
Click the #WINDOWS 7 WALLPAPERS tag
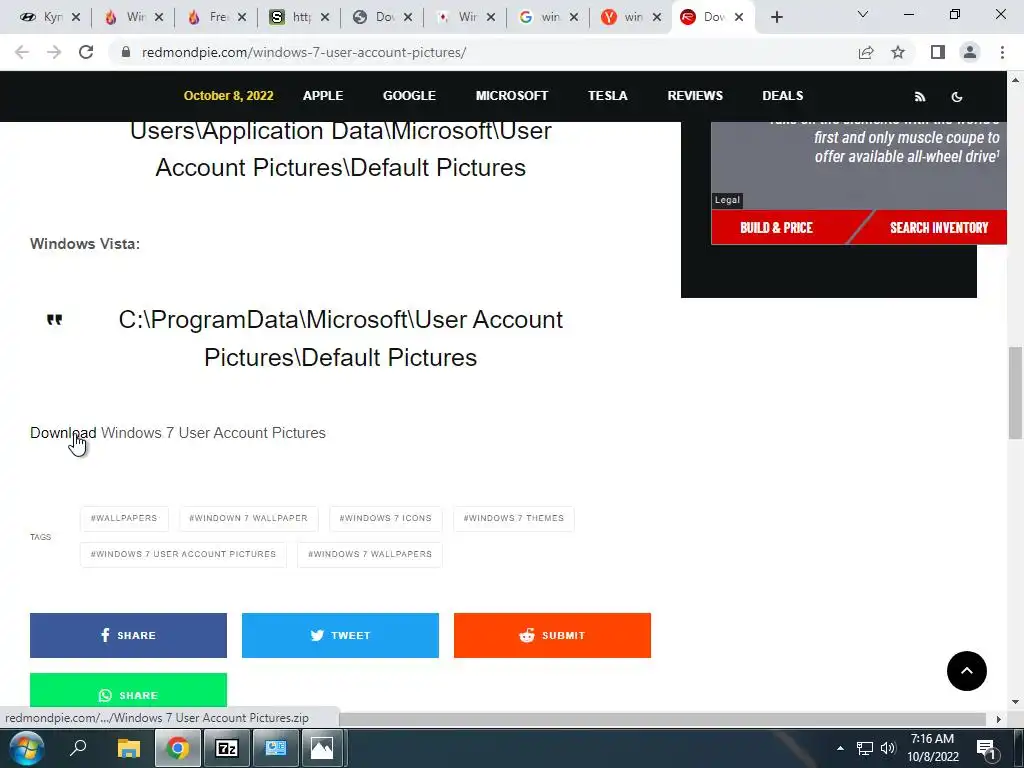370,554
